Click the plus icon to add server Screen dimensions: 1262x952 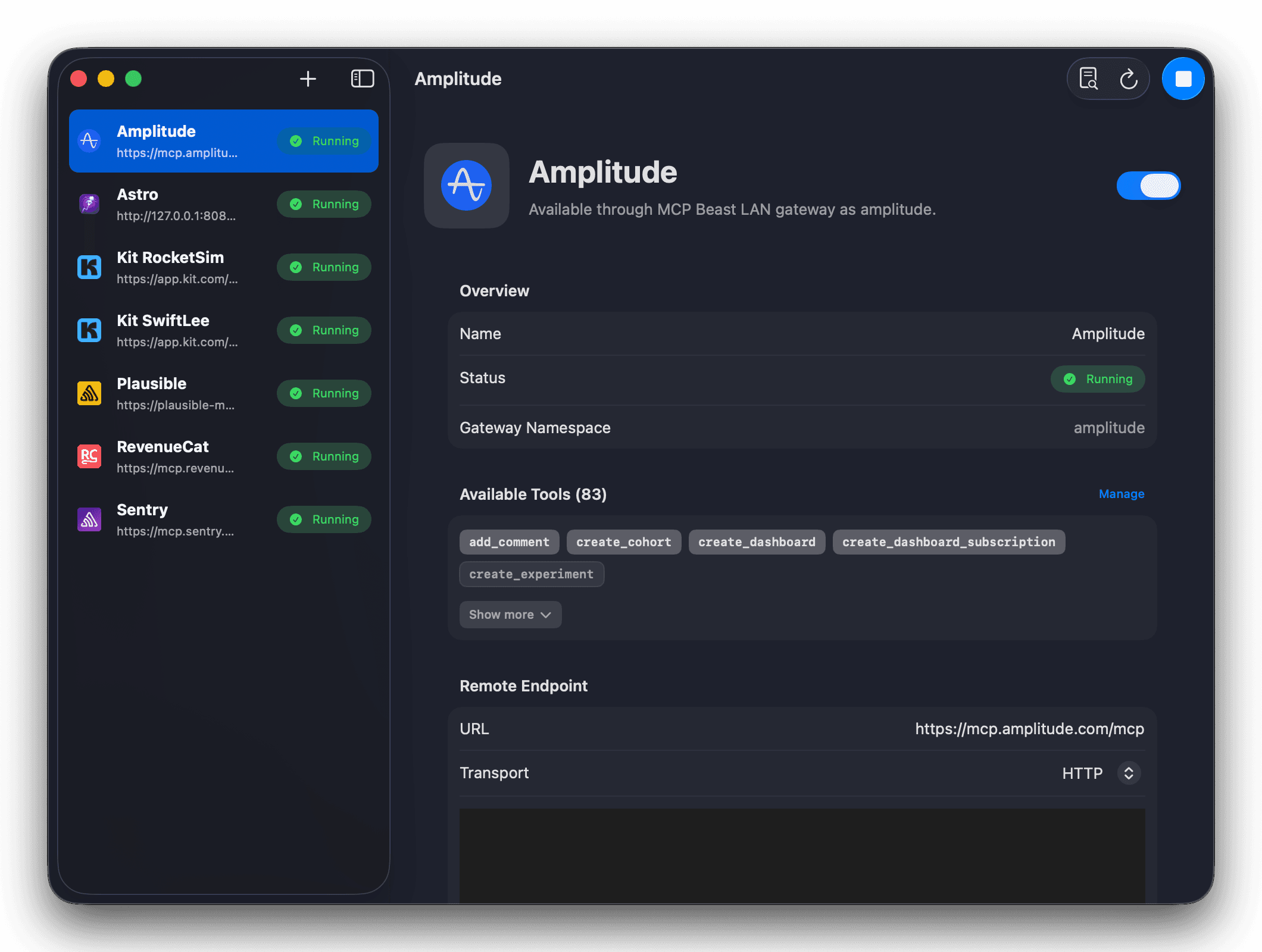click(308, 79)
